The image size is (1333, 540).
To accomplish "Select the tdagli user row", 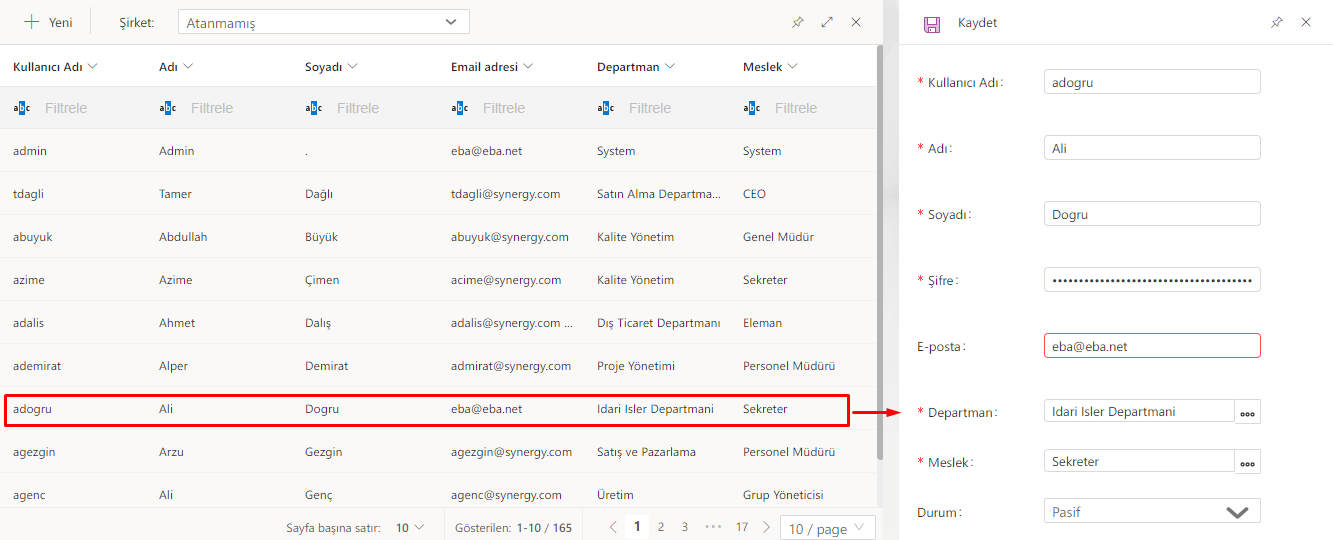I will [400, 194].
